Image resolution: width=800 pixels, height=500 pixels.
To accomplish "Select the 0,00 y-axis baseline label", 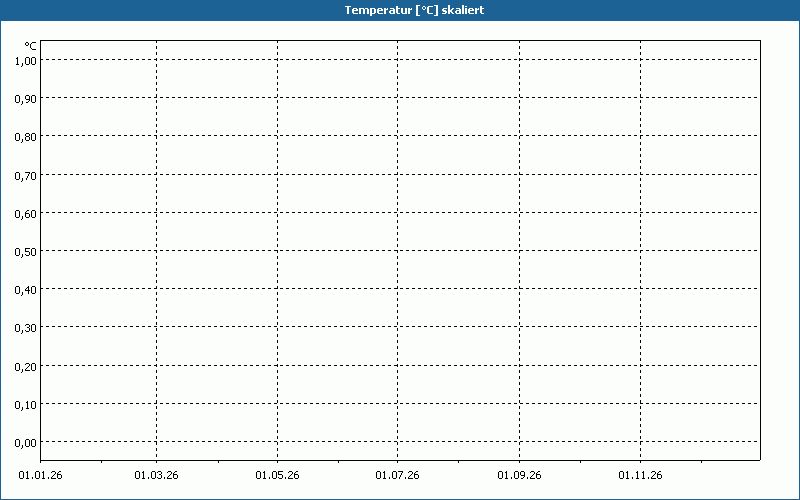I will click(26, 442).
